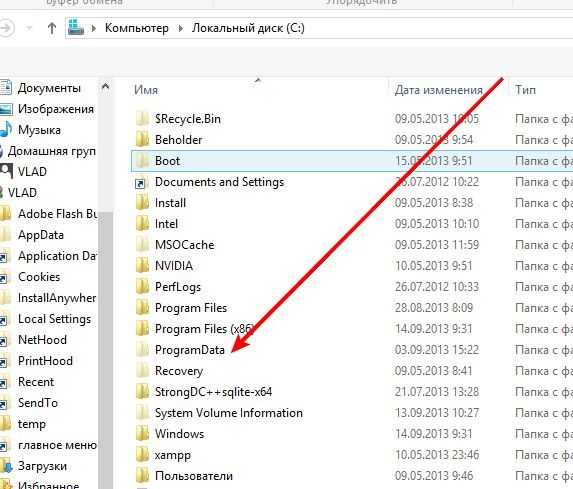Click the Up one level arrow
This screenshot has width=573, height=489.
tap(52, 28)
